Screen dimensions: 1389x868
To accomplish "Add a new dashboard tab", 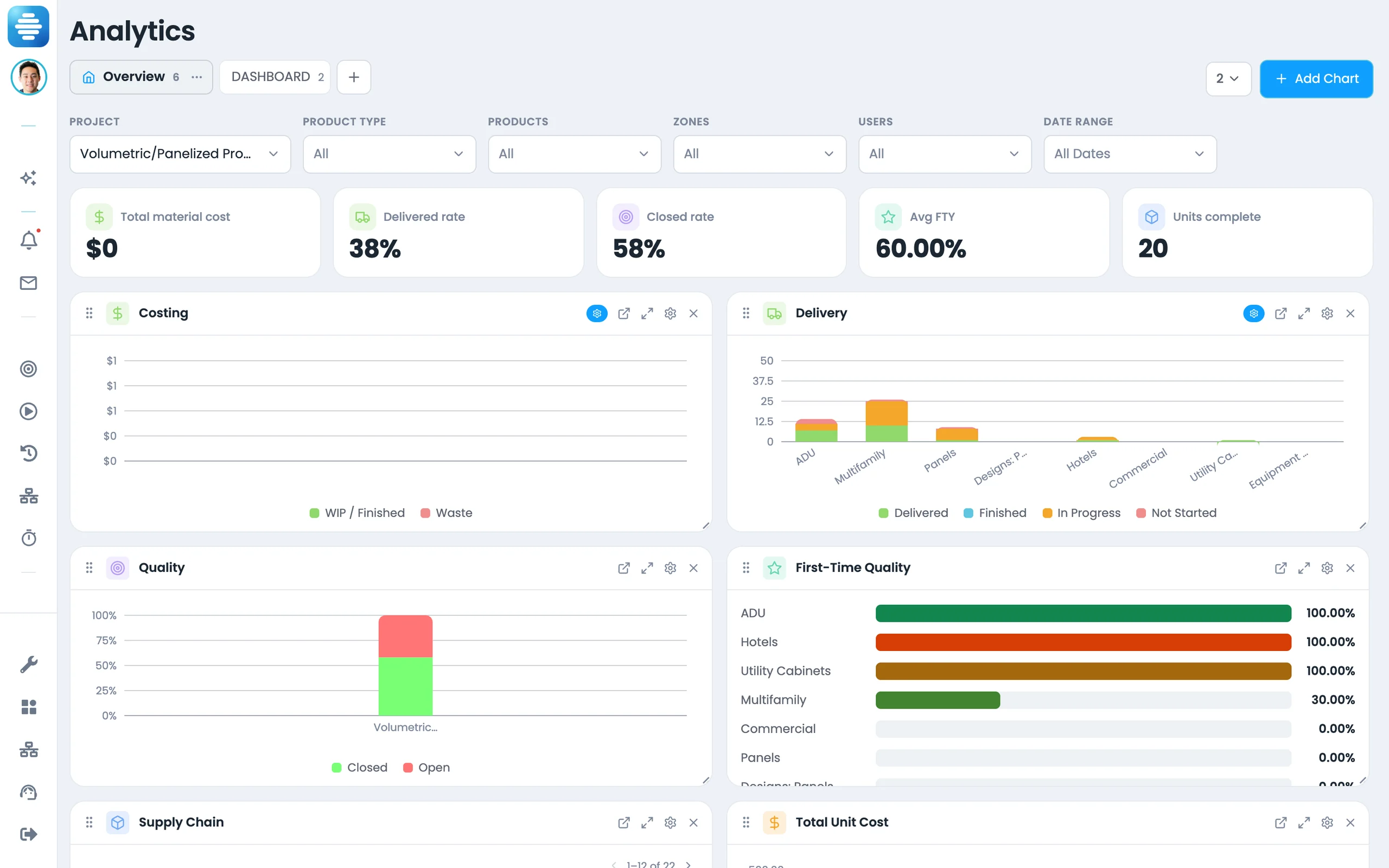I will click(x=354, y=77).
